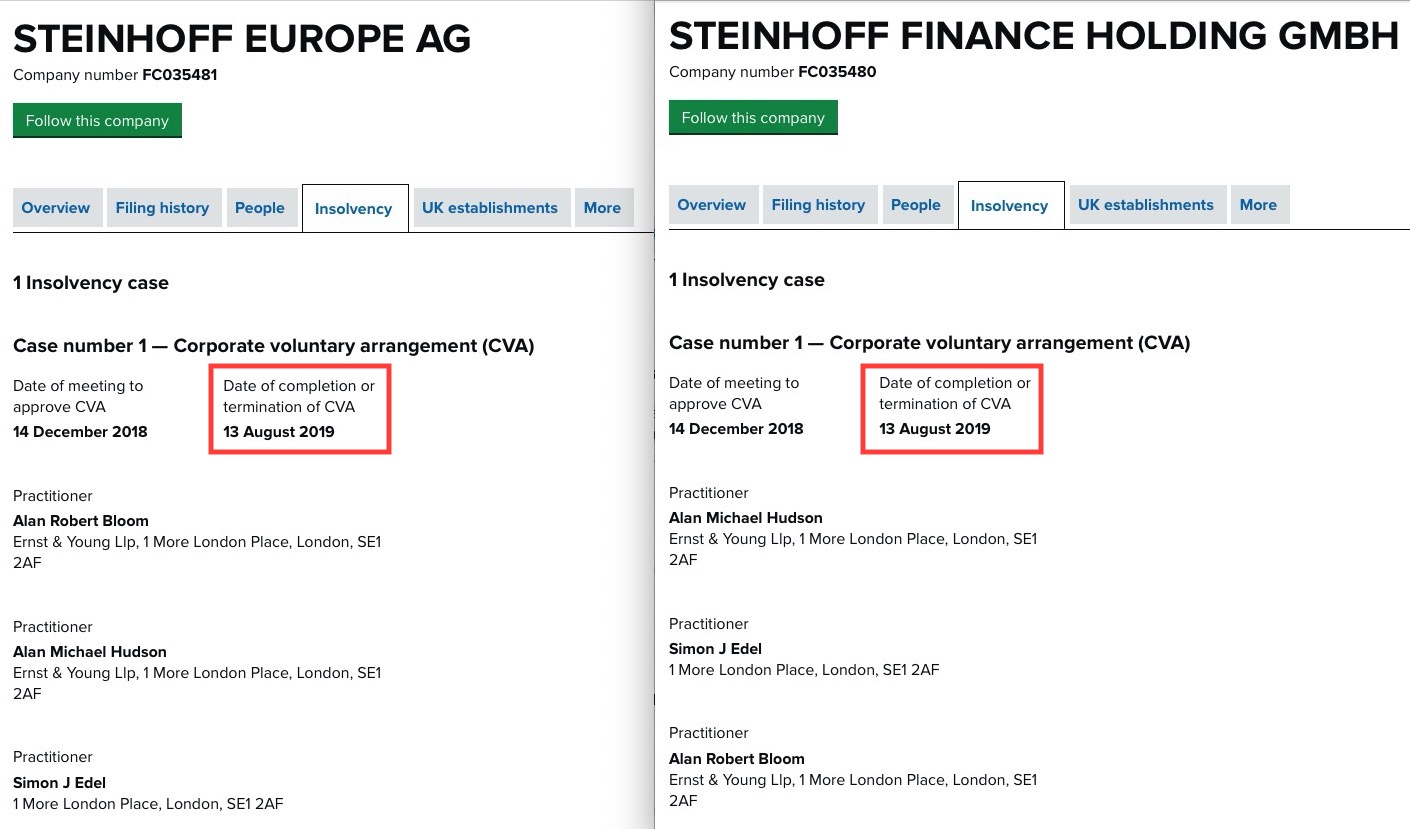1410x829 pixels.
Task: Follow Steinhoff Europe AG company
Action: (97, 120)
